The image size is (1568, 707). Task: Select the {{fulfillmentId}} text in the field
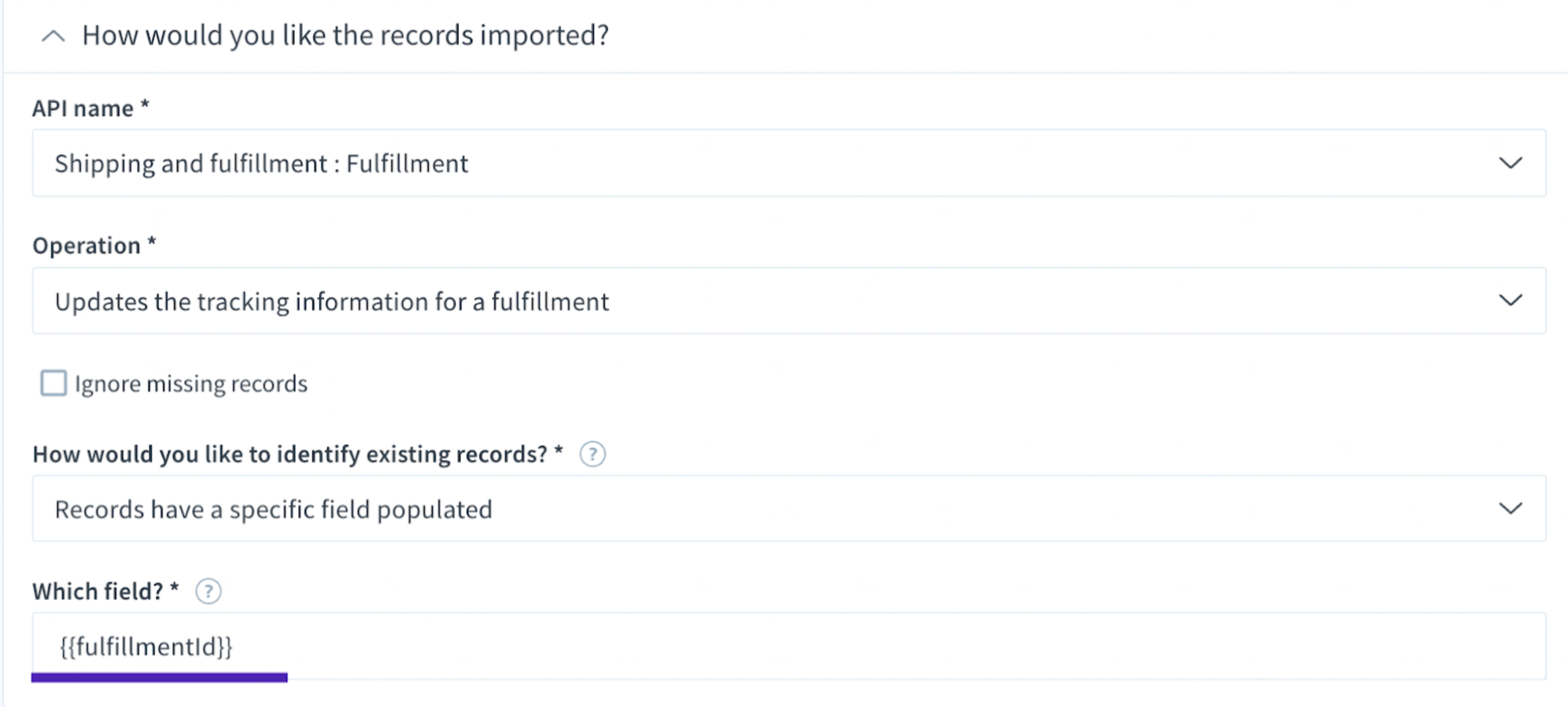point(146,646)
